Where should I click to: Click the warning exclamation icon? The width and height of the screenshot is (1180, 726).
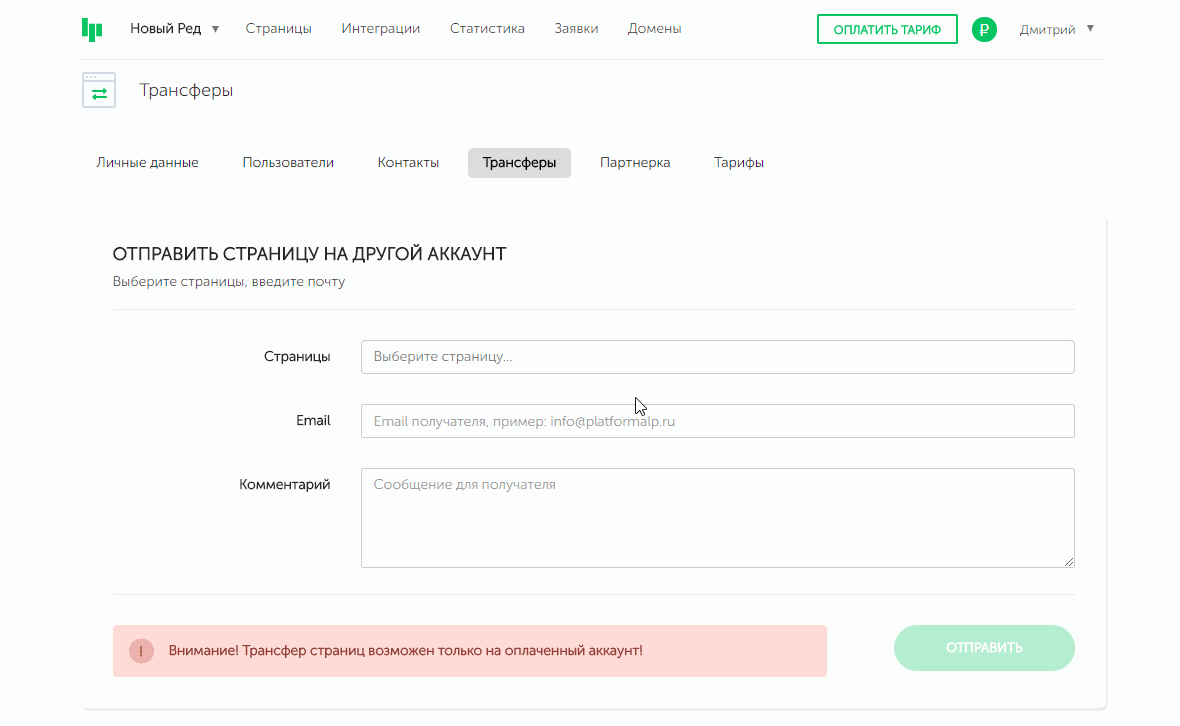(x=141, y=651)
